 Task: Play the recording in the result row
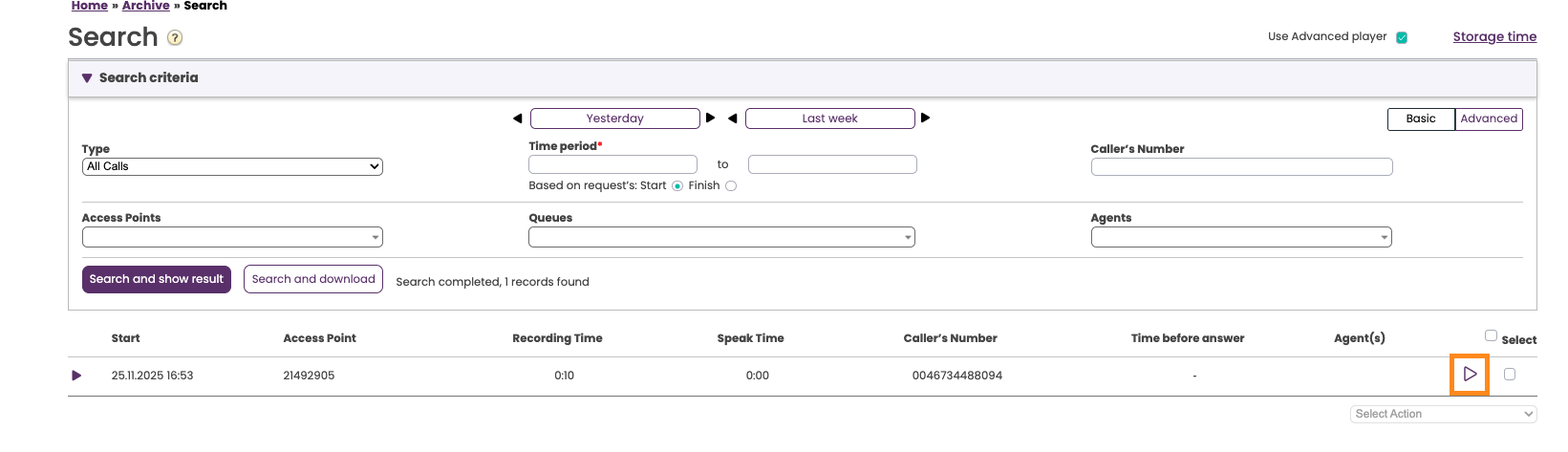[x=1470, y=375]
